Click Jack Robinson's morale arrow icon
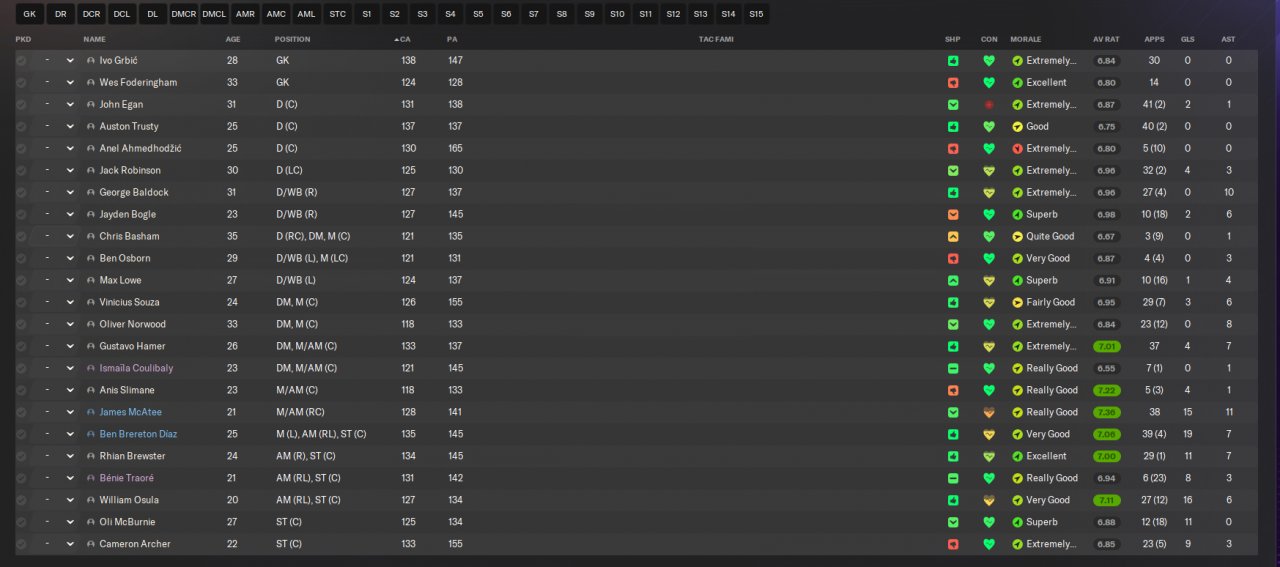1280x567 pixels. pos(1017,171)
